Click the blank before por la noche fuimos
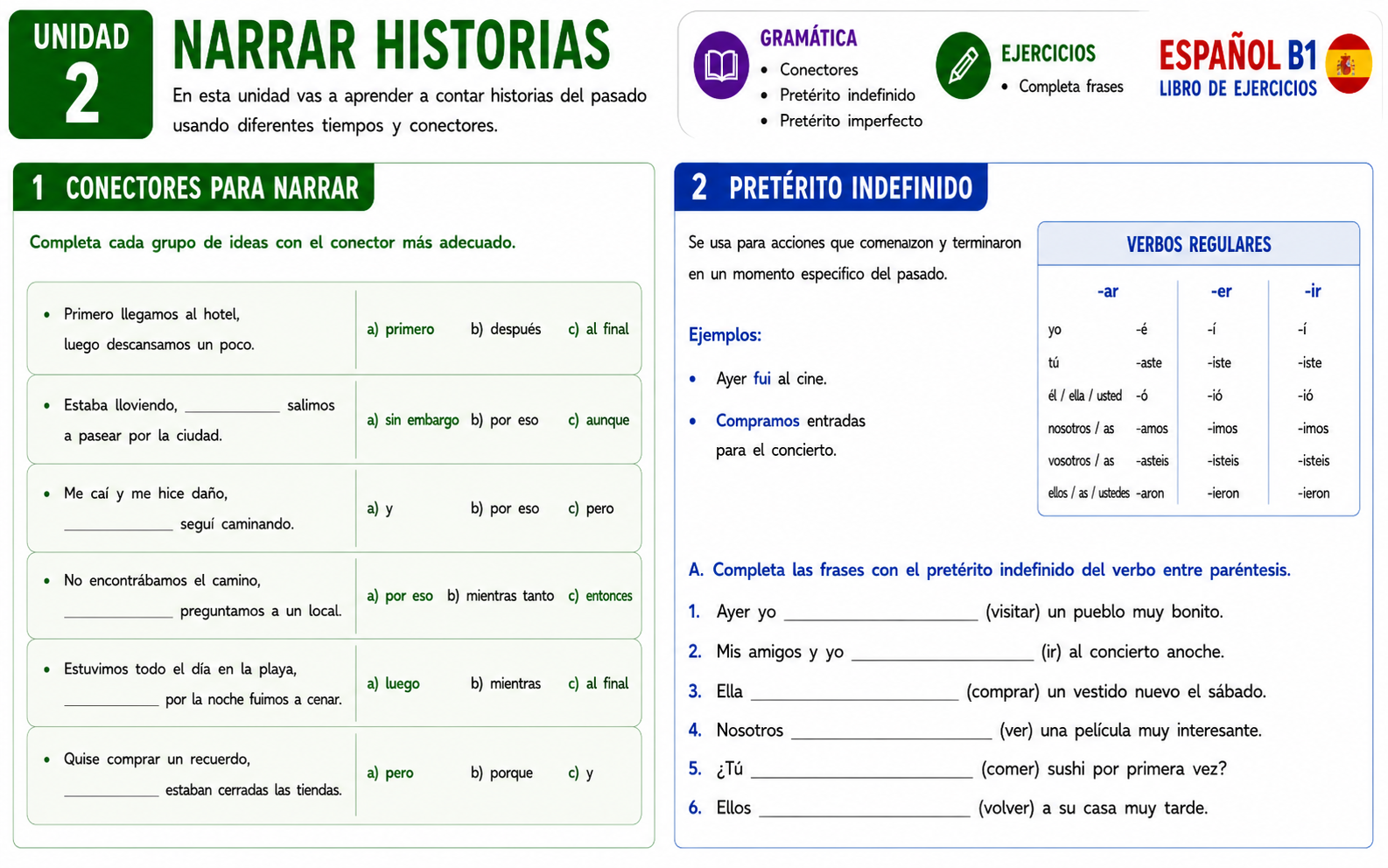 (111, 699)
